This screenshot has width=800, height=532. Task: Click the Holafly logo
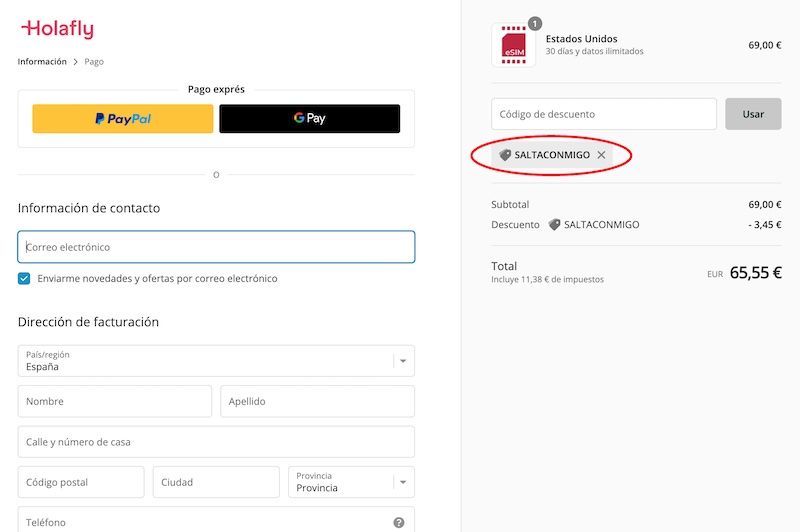[57, 29]
